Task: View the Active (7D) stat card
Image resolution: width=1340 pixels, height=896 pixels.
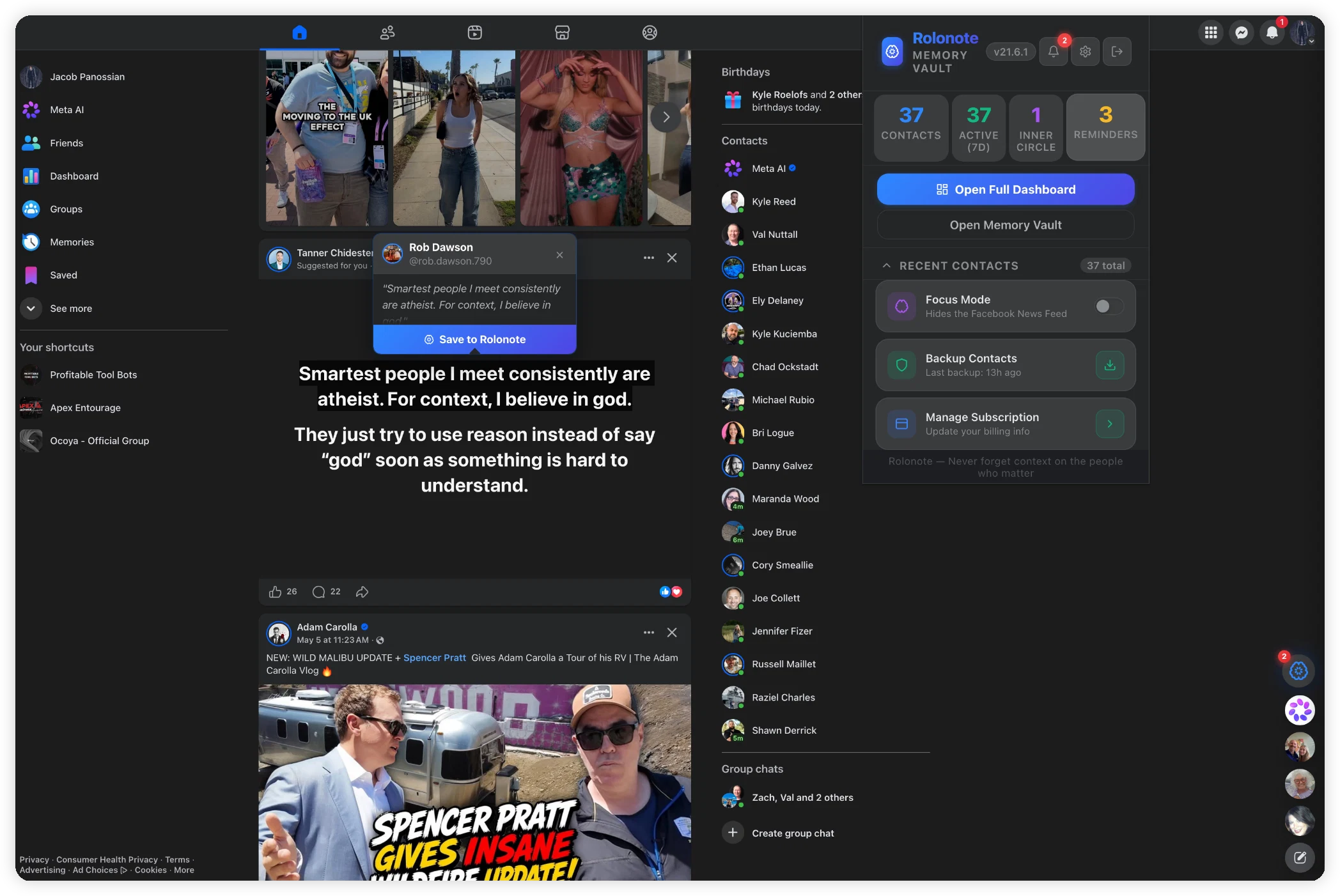Action: (x=979, y=127)
